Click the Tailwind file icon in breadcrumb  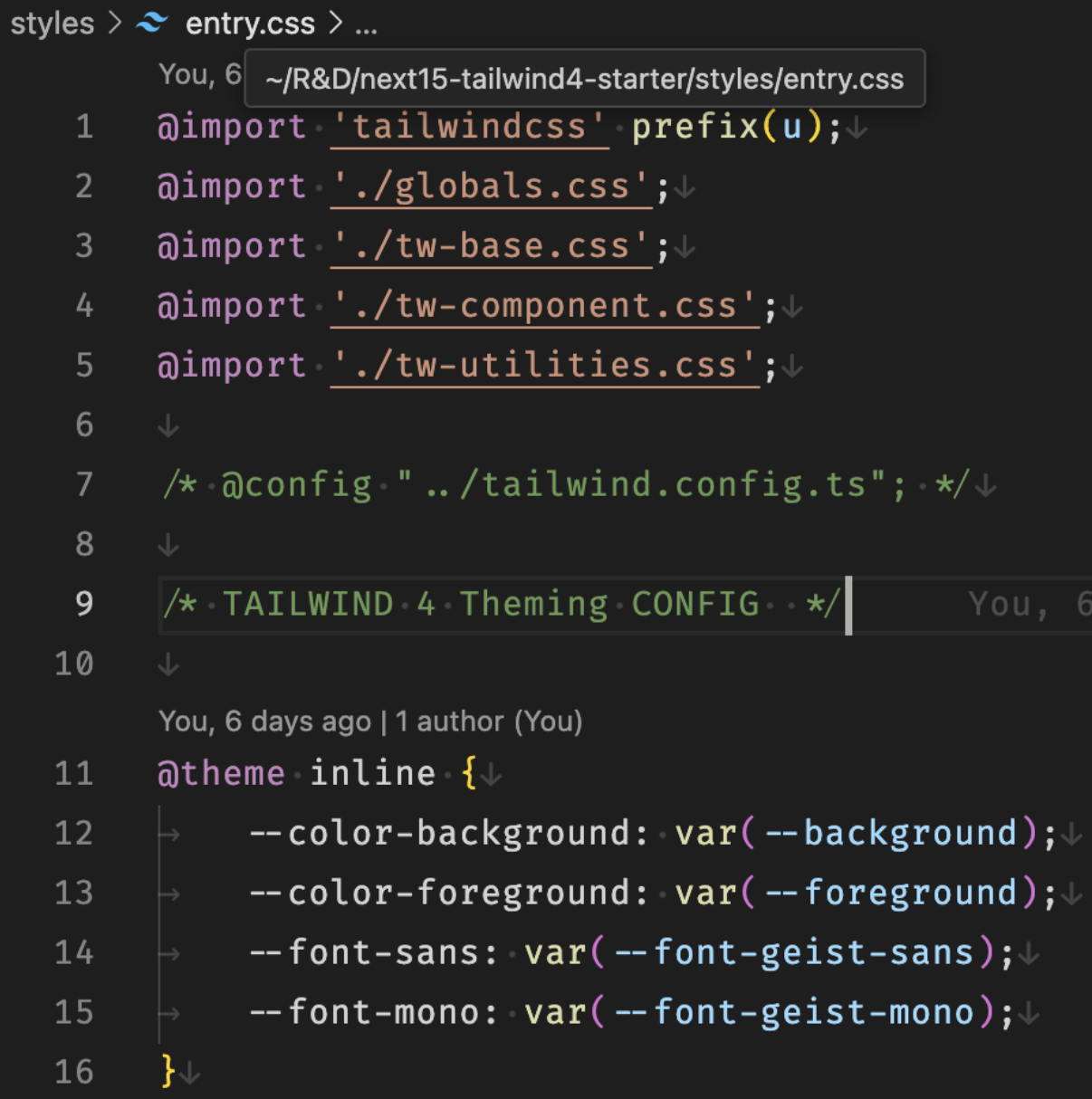[152, 23]
